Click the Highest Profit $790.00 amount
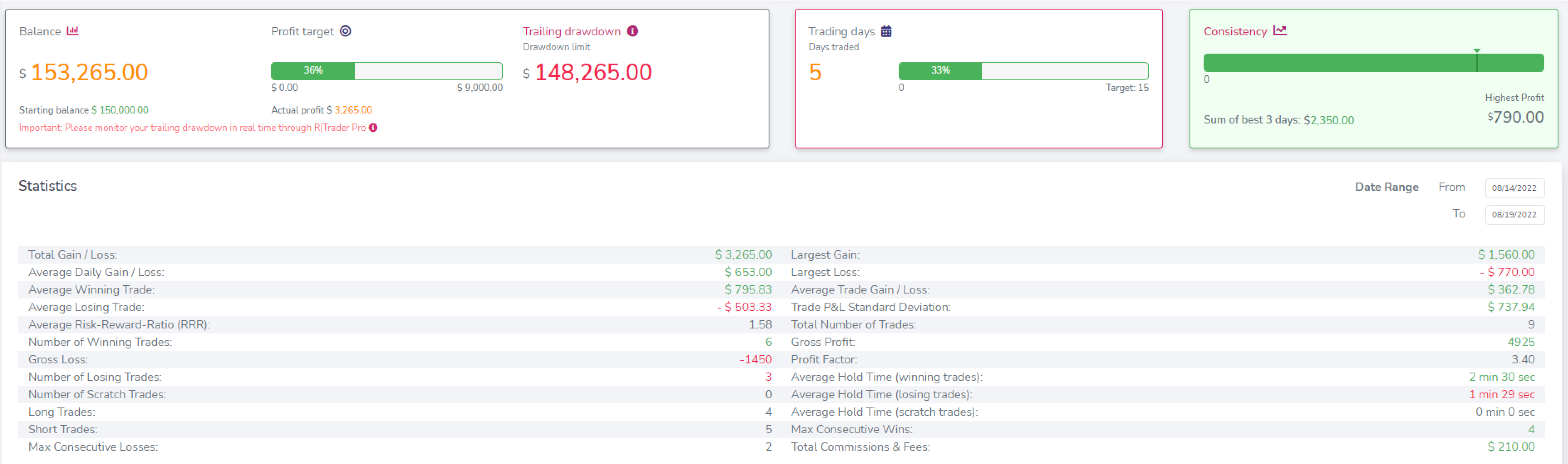Image resolution: width=1568 pixels, height=464 pixels. 1515,117
